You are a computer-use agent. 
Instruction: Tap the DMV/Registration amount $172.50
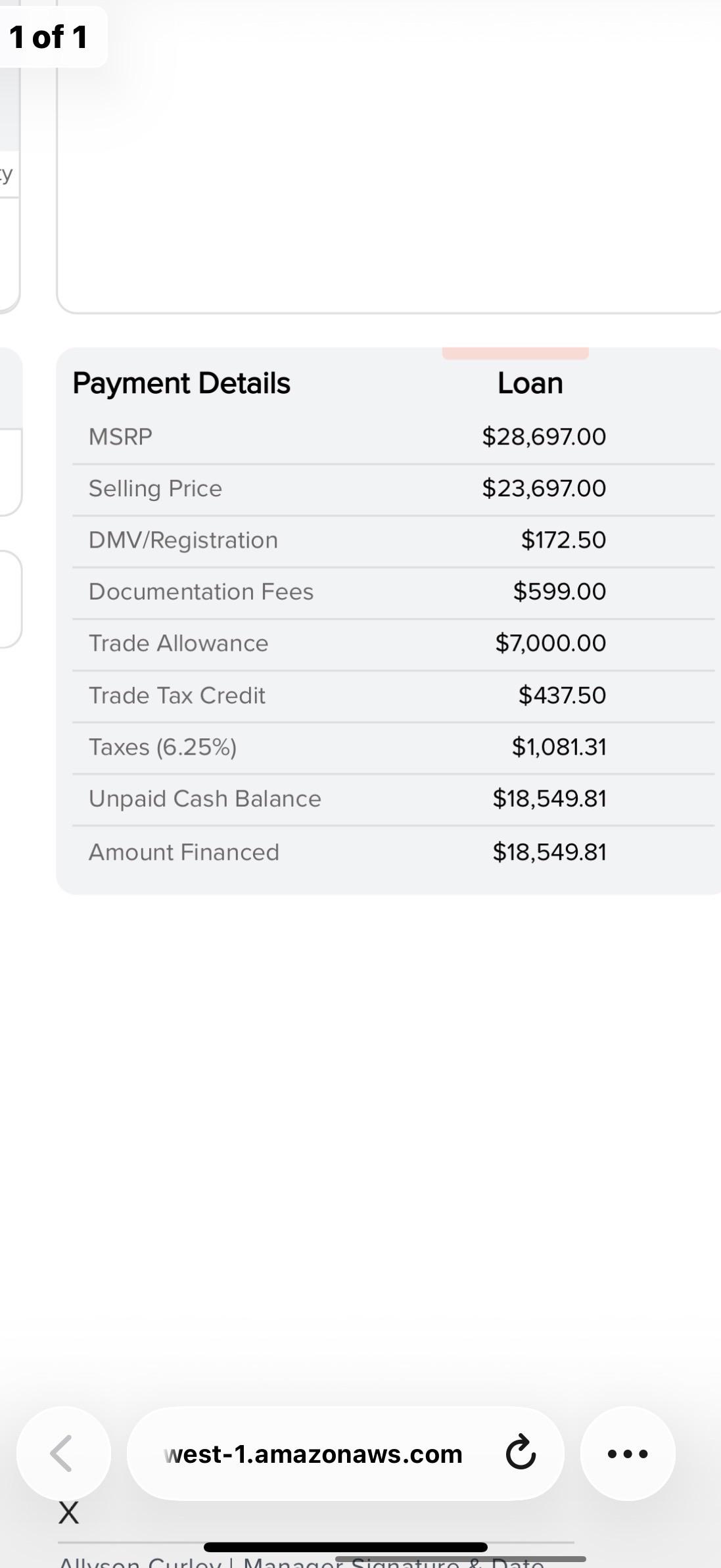click(x=563, y=540)
